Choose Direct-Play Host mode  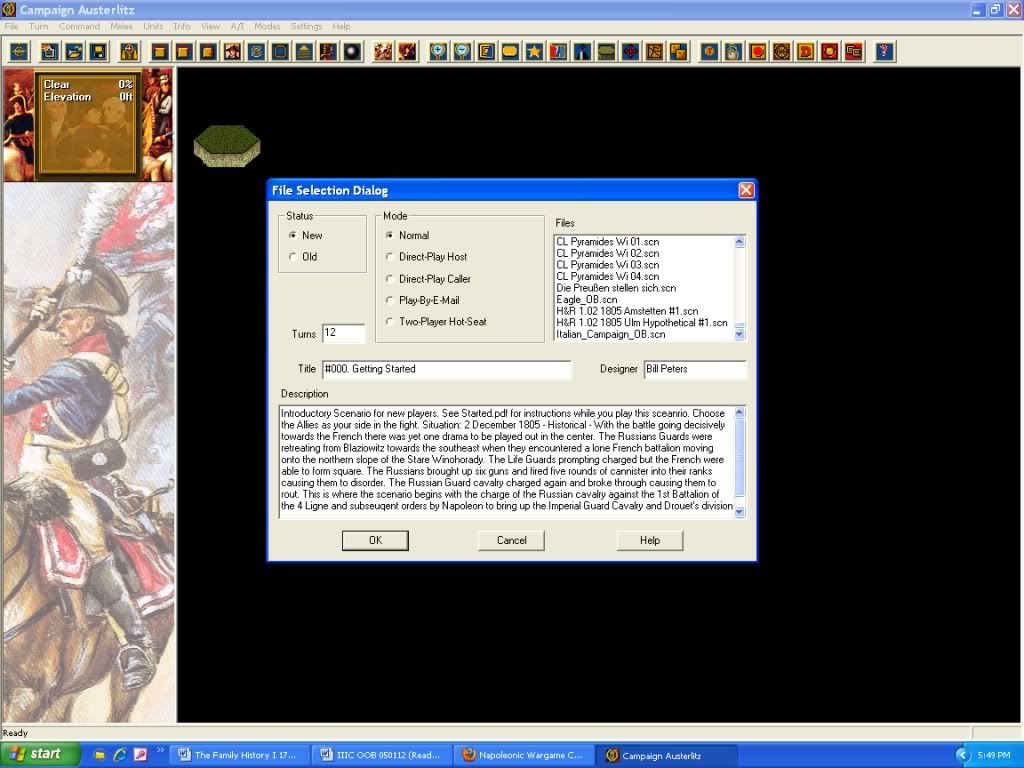[x=390, y=257]
